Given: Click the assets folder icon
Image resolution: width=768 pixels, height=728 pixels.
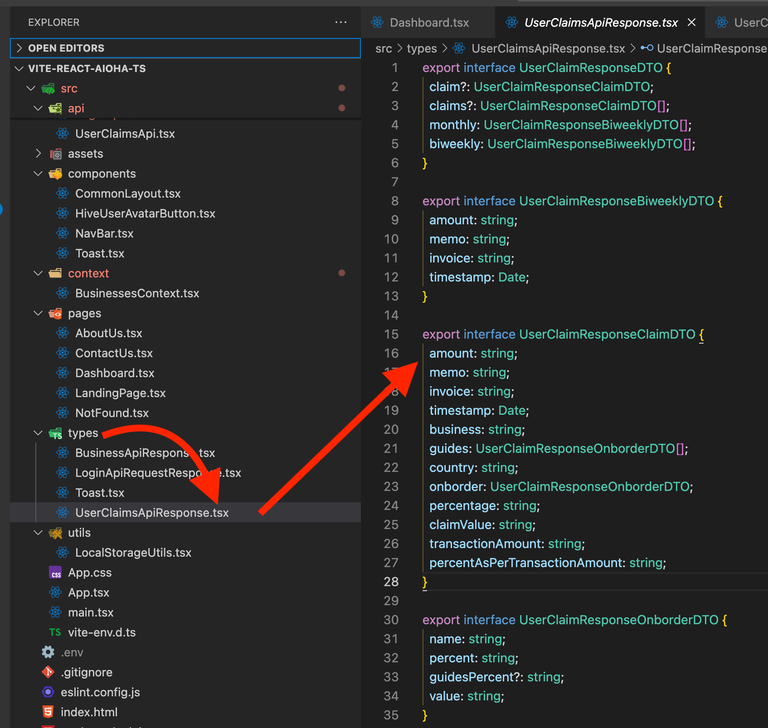Looking at the screenshot, I should 55,154.
